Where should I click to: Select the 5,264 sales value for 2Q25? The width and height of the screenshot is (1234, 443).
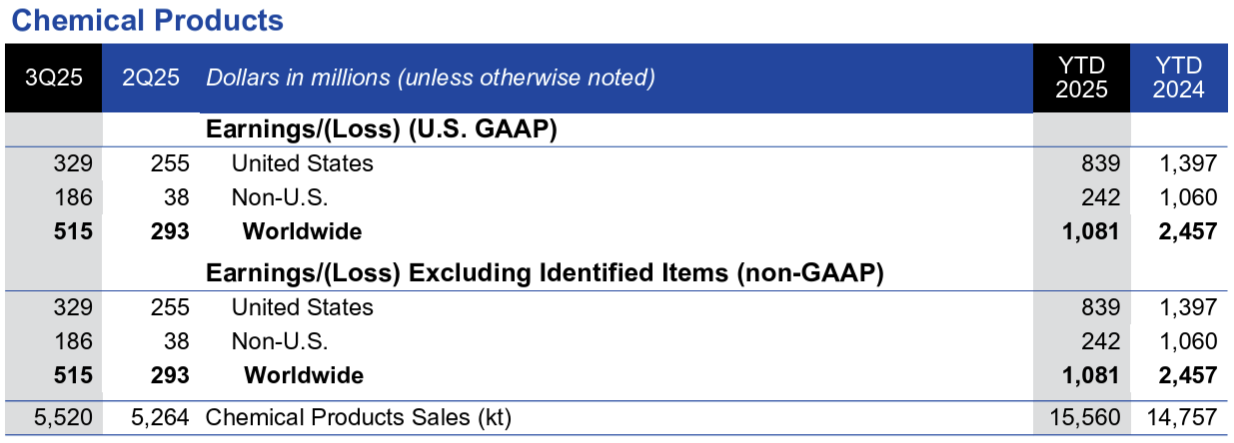[x=157, y=418]
